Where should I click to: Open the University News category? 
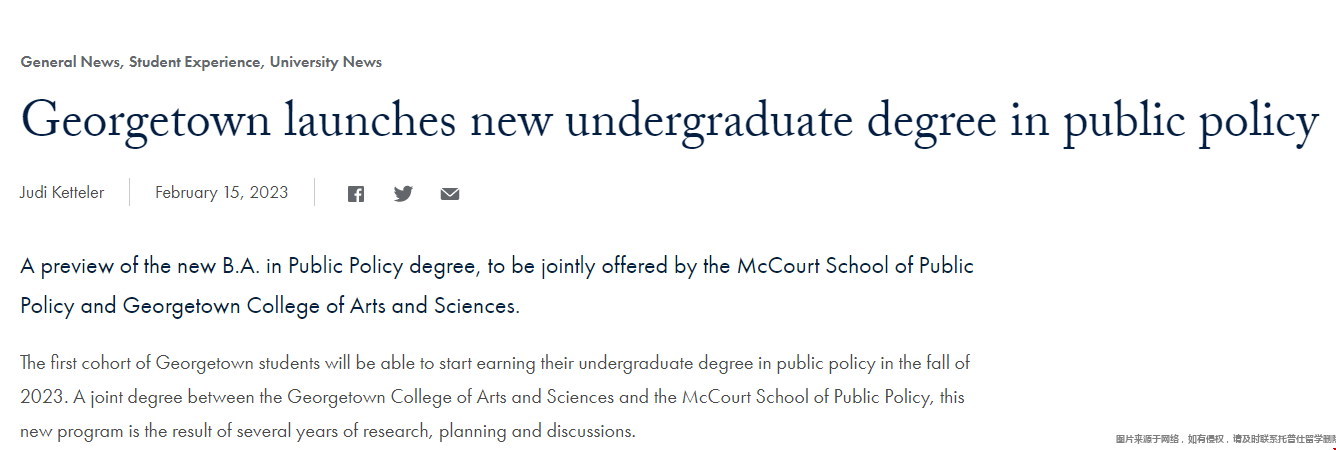326,62
